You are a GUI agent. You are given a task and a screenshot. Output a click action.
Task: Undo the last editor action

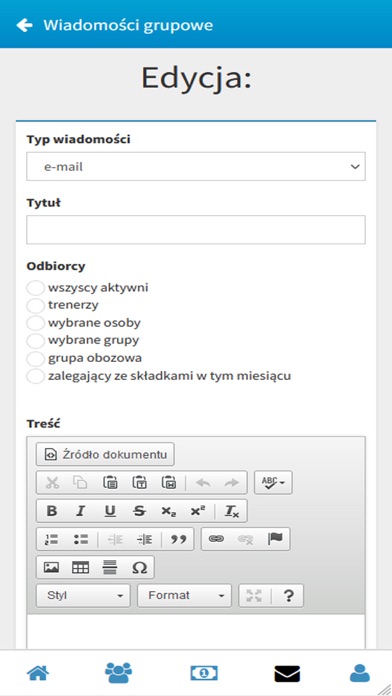(203, 482)
